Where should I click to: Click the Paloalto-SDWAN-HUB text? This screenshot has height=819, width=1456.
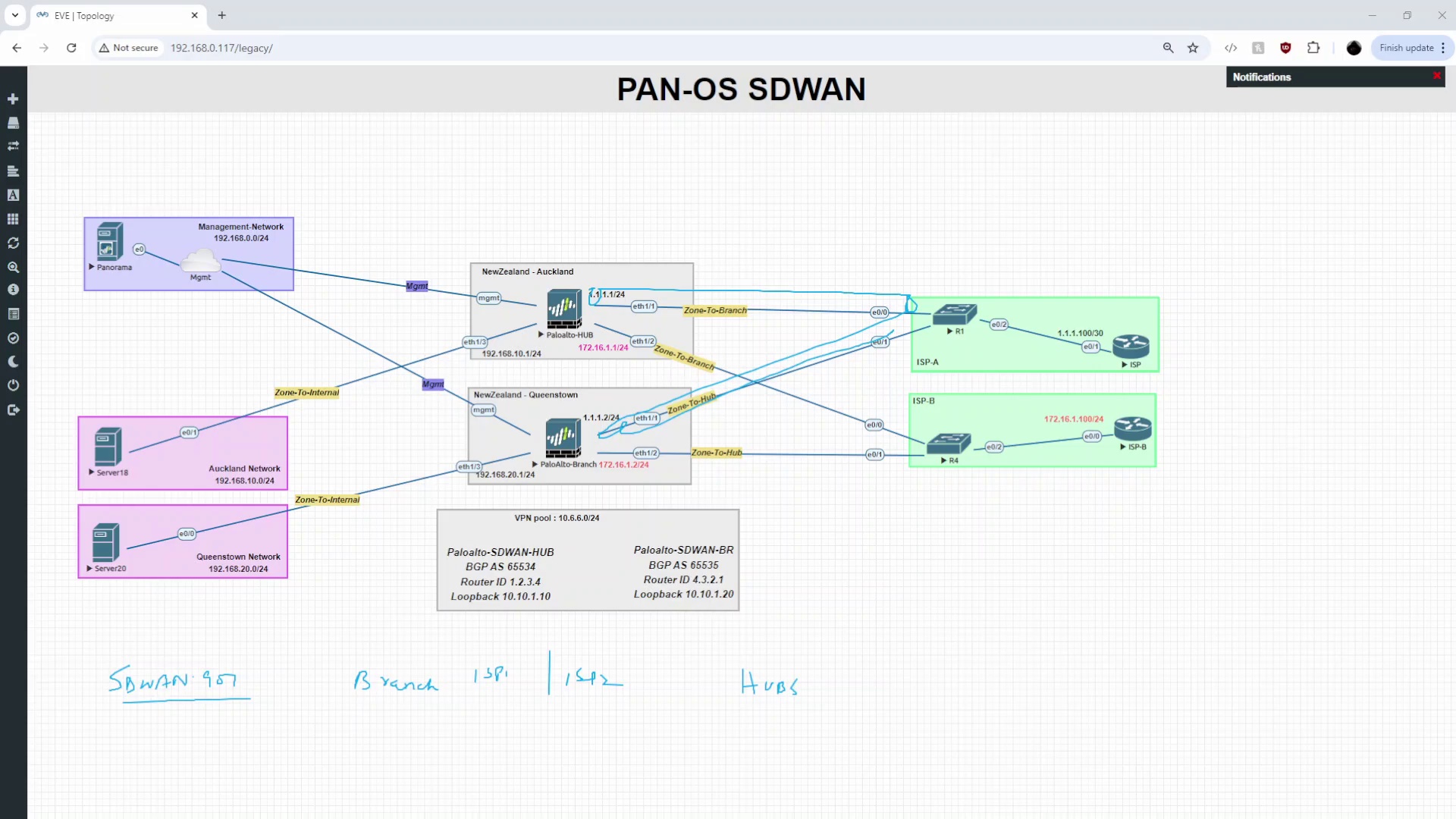500,552
